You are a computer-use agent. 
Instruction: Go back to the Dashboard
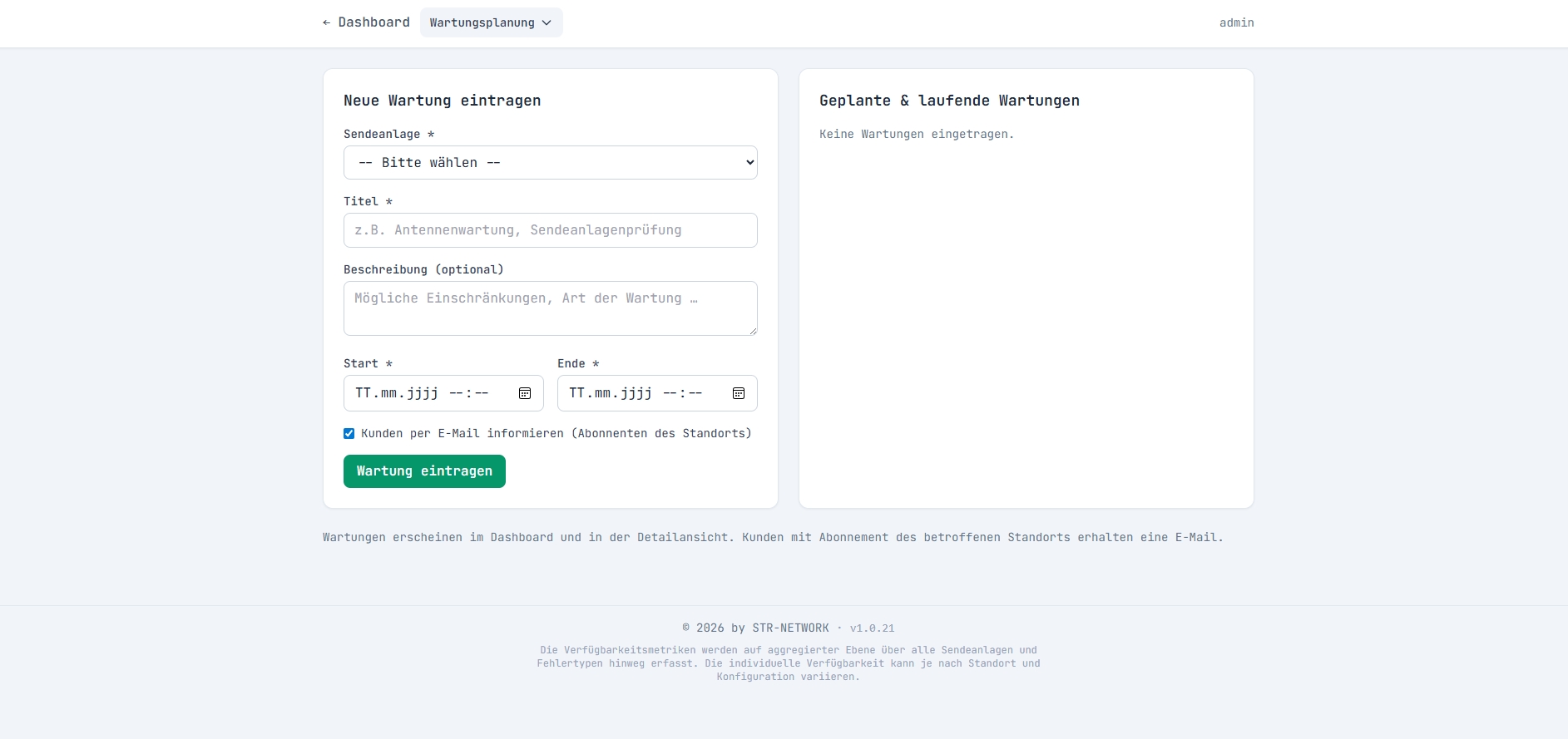pyautogui.click(x=366, y=22)
